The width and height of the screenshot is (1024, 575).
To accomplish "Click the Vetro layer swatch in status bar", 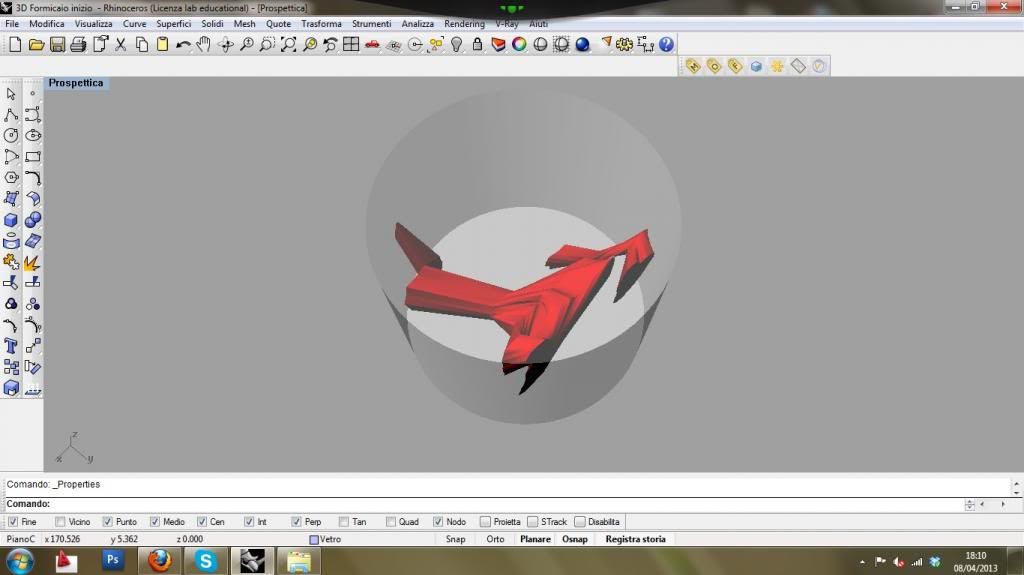I will click(x=314, y=540).
